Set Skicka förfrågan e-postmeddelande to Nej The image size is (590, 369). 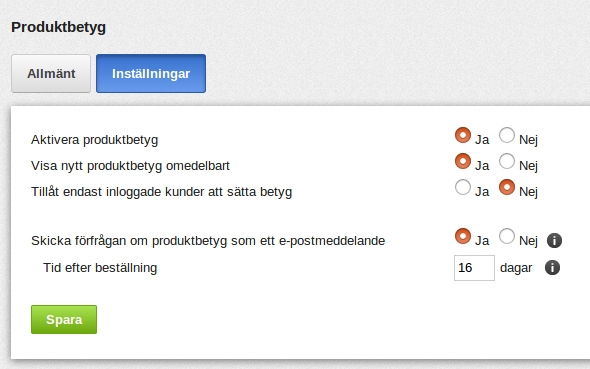tap(507, 236)
